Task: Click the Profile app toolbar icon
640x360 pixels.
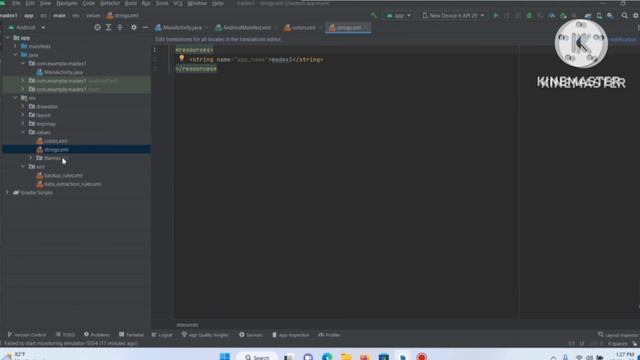Action: click(552, 16)
